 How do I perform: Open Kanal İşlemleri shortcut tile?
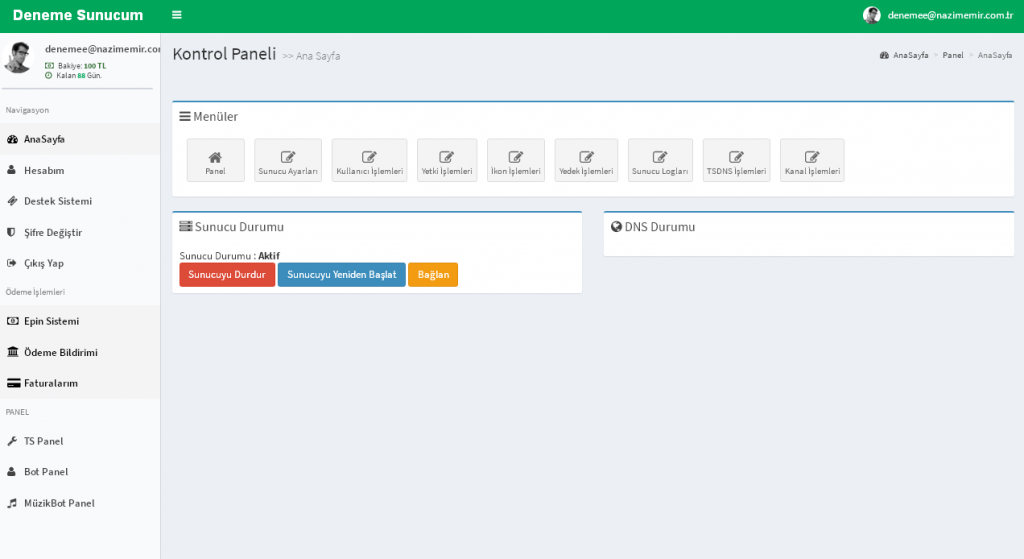pos(812,160)
